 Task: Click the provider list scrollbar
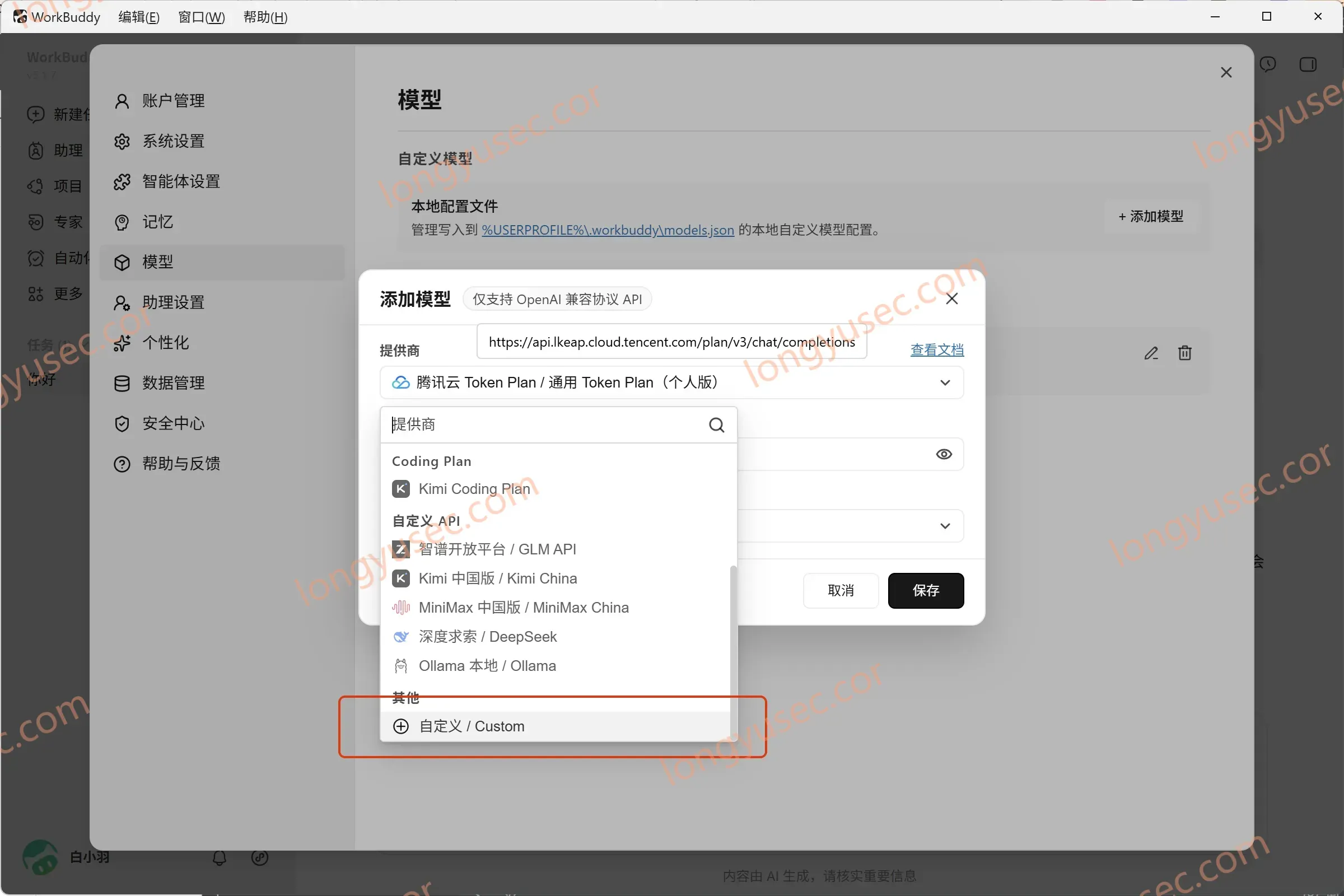(x=733, y=650)
